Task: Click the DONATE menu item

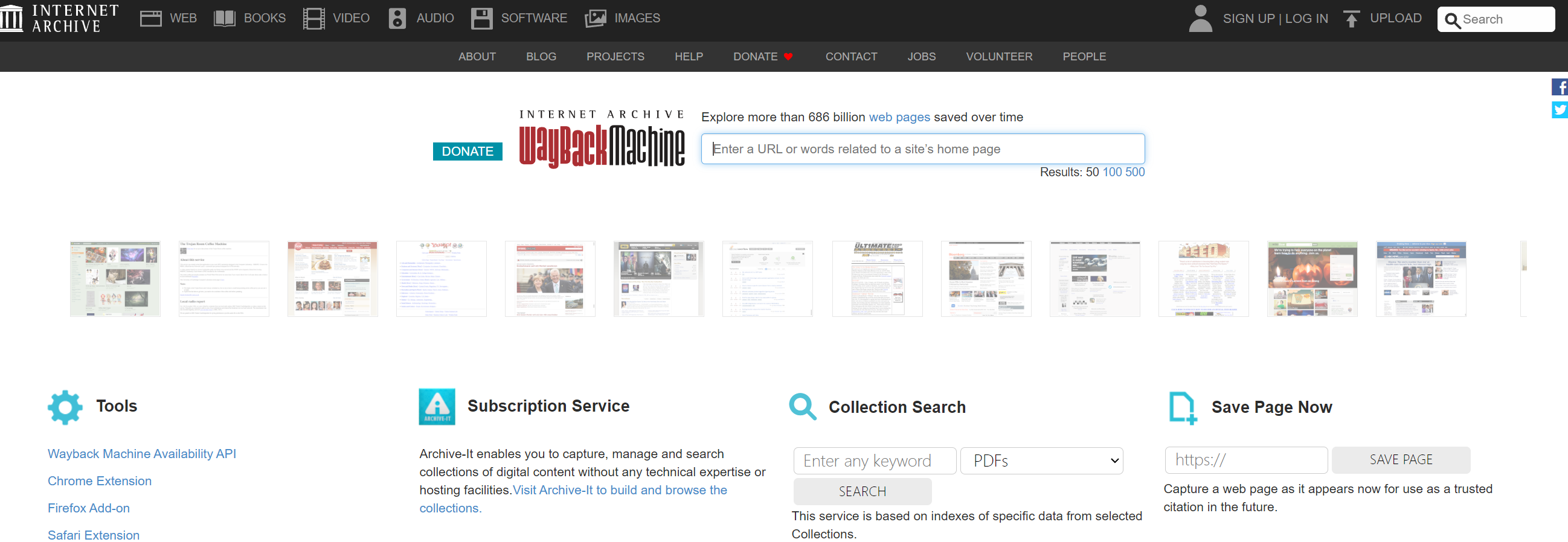Action: pos(763,57)
